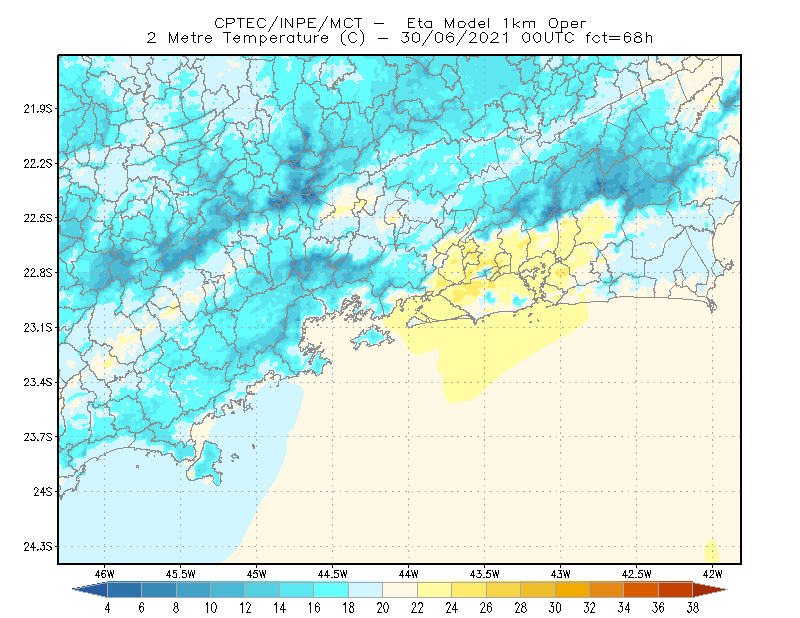Click the colorbar swatch between 30 and 32

[572, 590]
